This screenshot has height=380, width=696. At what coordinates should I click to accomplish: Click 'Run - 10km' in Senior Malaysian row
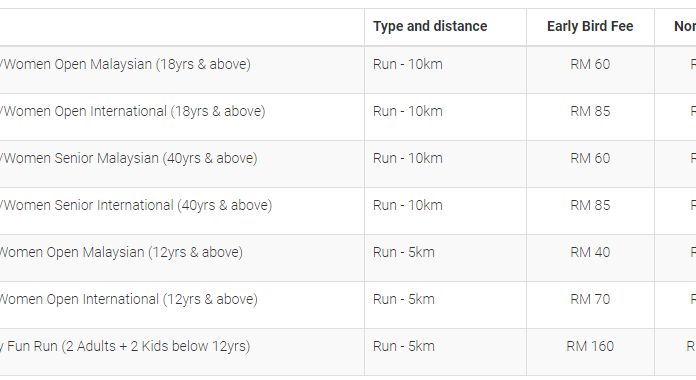click(x=407, y=158)
